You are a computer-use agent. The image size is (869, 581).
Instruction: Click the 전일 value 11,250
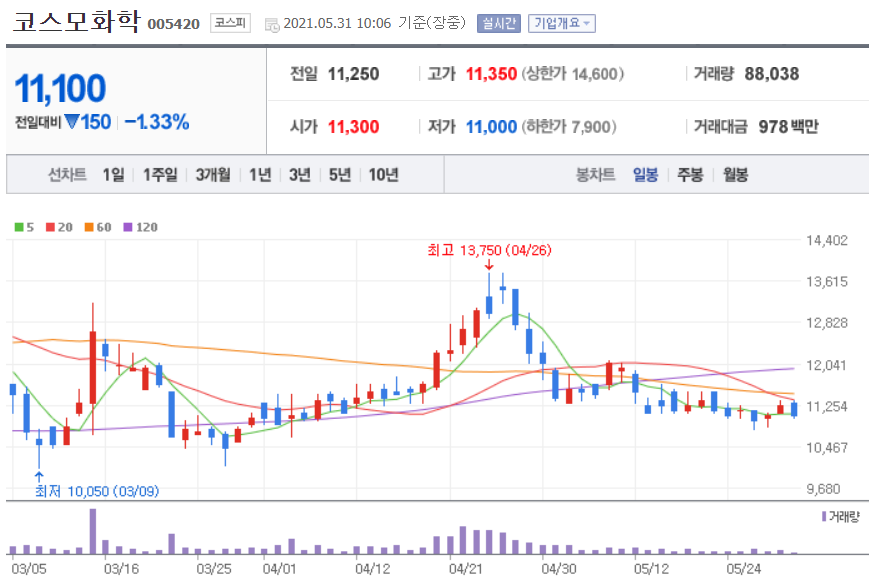point(353,74)
